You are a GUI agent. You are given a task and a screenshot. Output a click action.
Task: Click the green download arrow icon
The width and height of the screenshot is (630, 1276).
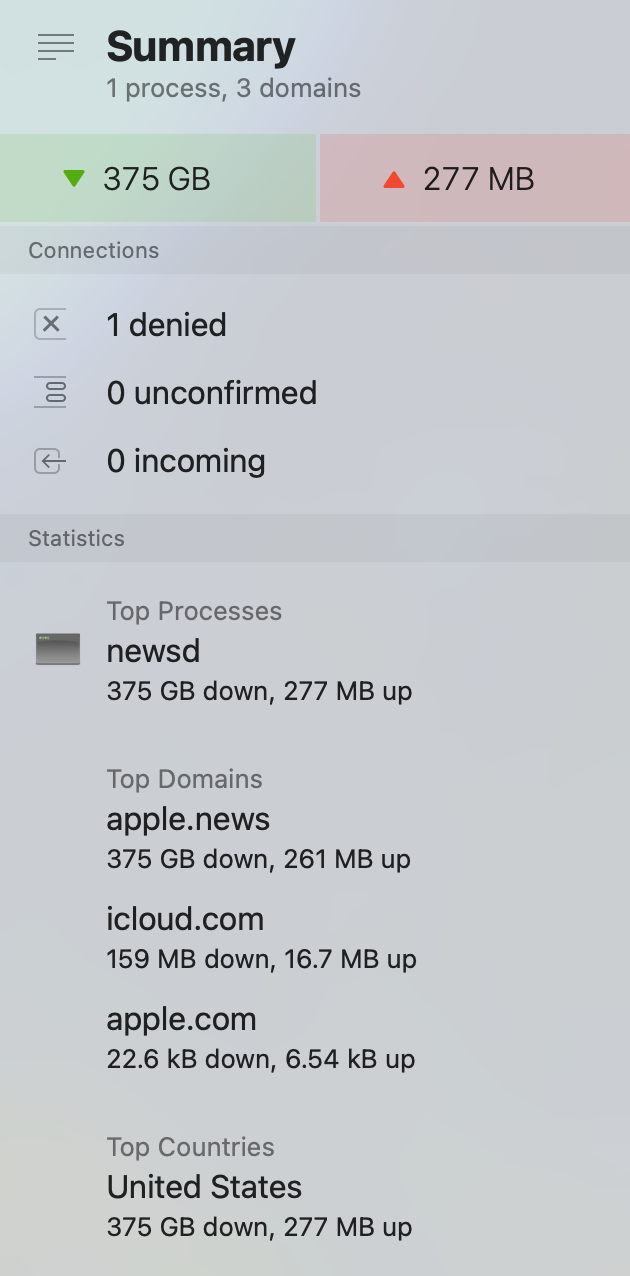(74, 179)
